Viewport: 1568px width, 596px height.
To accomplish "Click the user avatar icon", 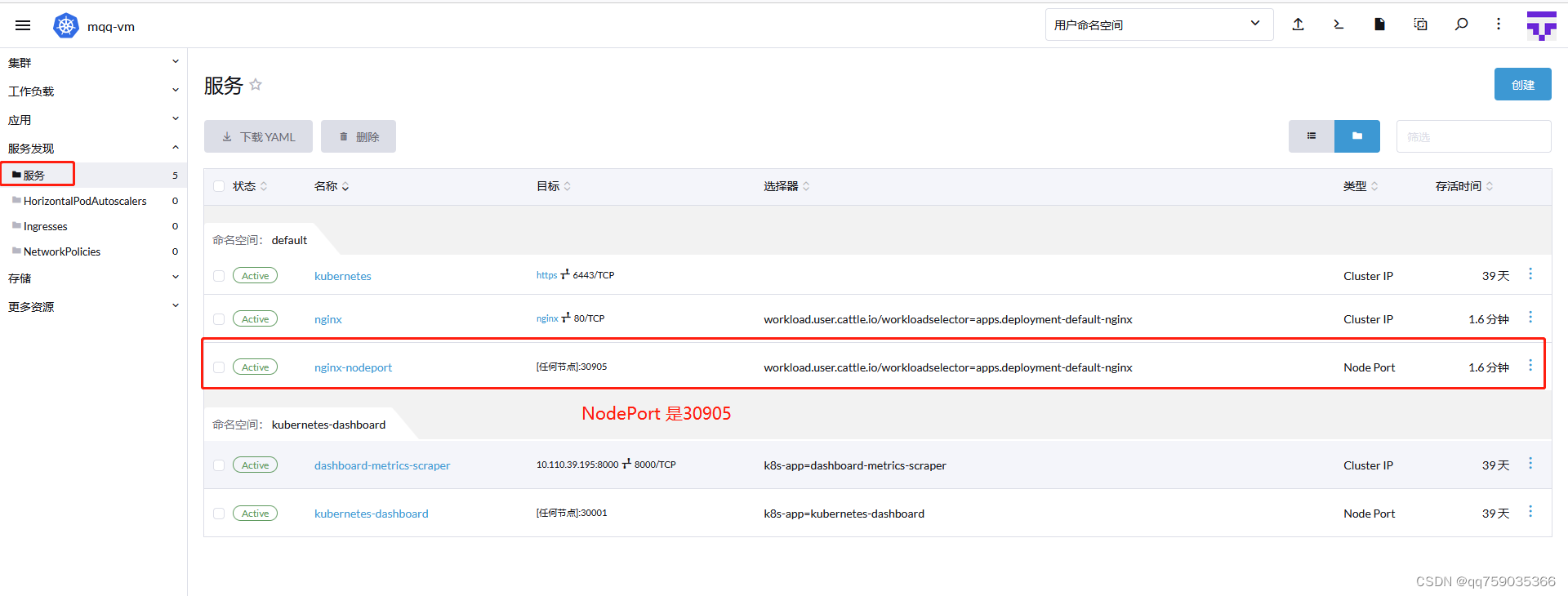I will pyautogui.click(x=1541, y=25).
